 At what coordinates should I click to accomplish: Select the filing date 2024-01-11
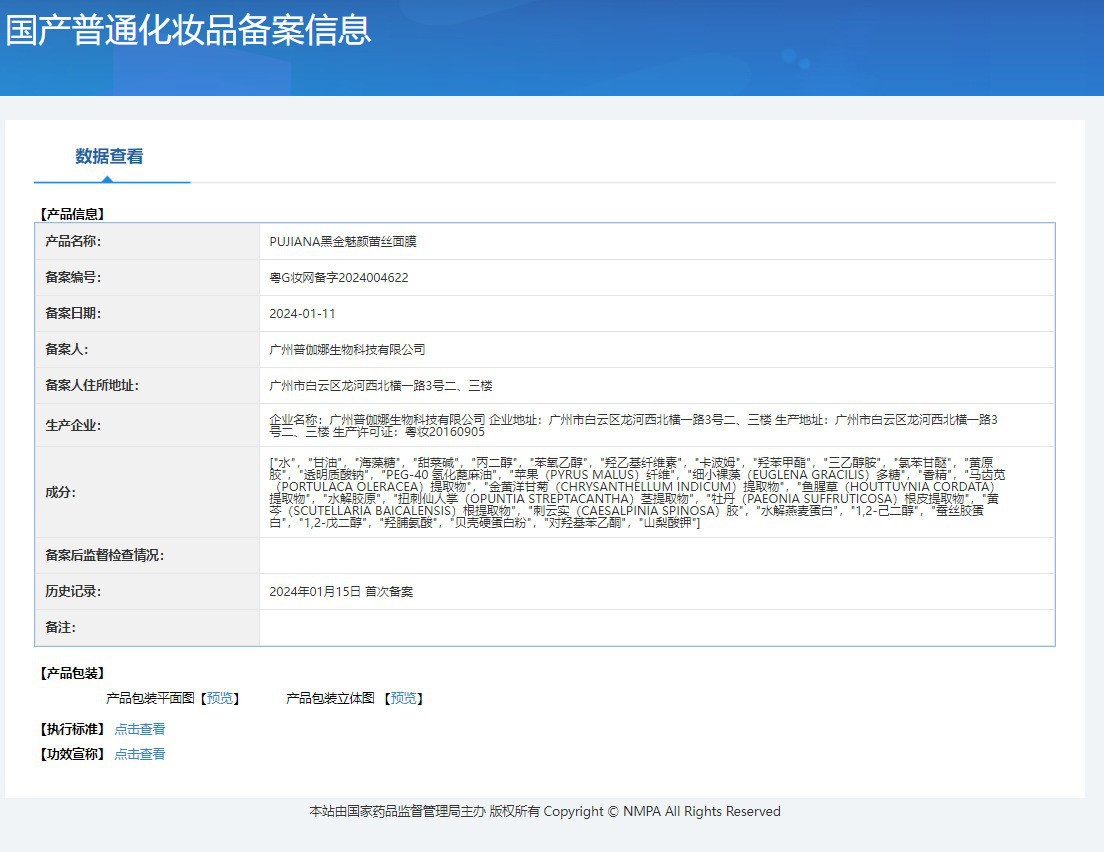[302, 313]
